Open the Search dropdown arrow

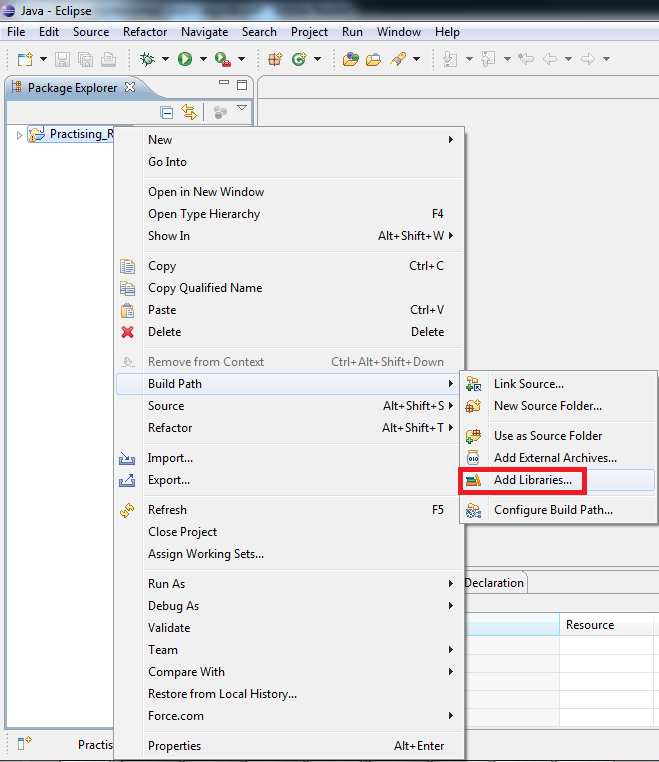416,59
